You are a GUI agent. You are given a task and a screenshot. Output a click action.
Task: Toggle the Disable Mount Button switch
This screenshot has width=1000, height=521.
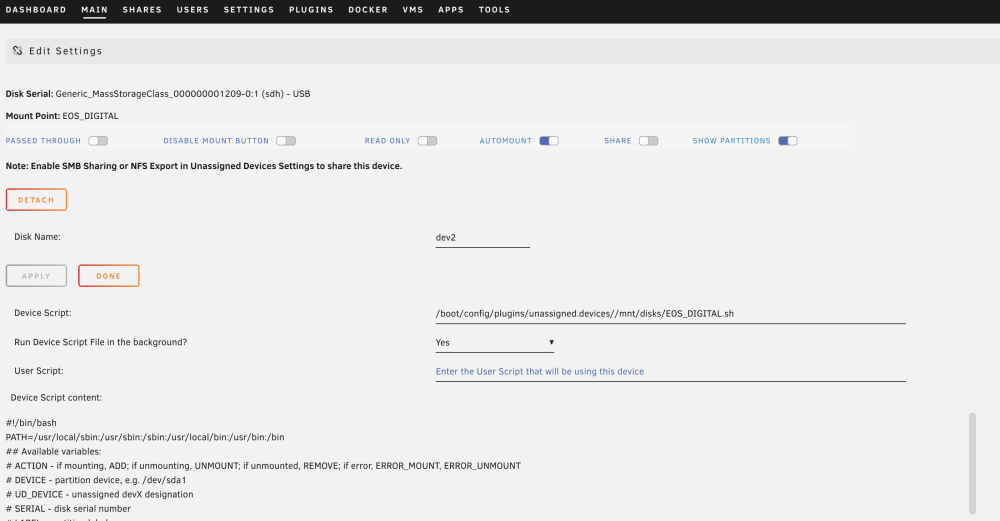tap(286, 141)
